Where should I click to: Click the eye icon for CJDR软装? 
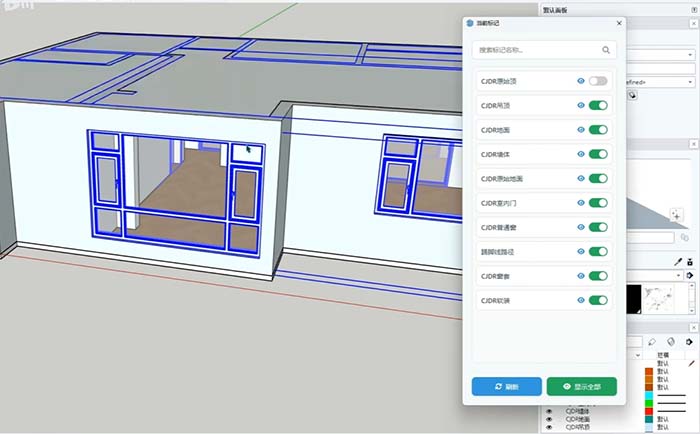581,300
